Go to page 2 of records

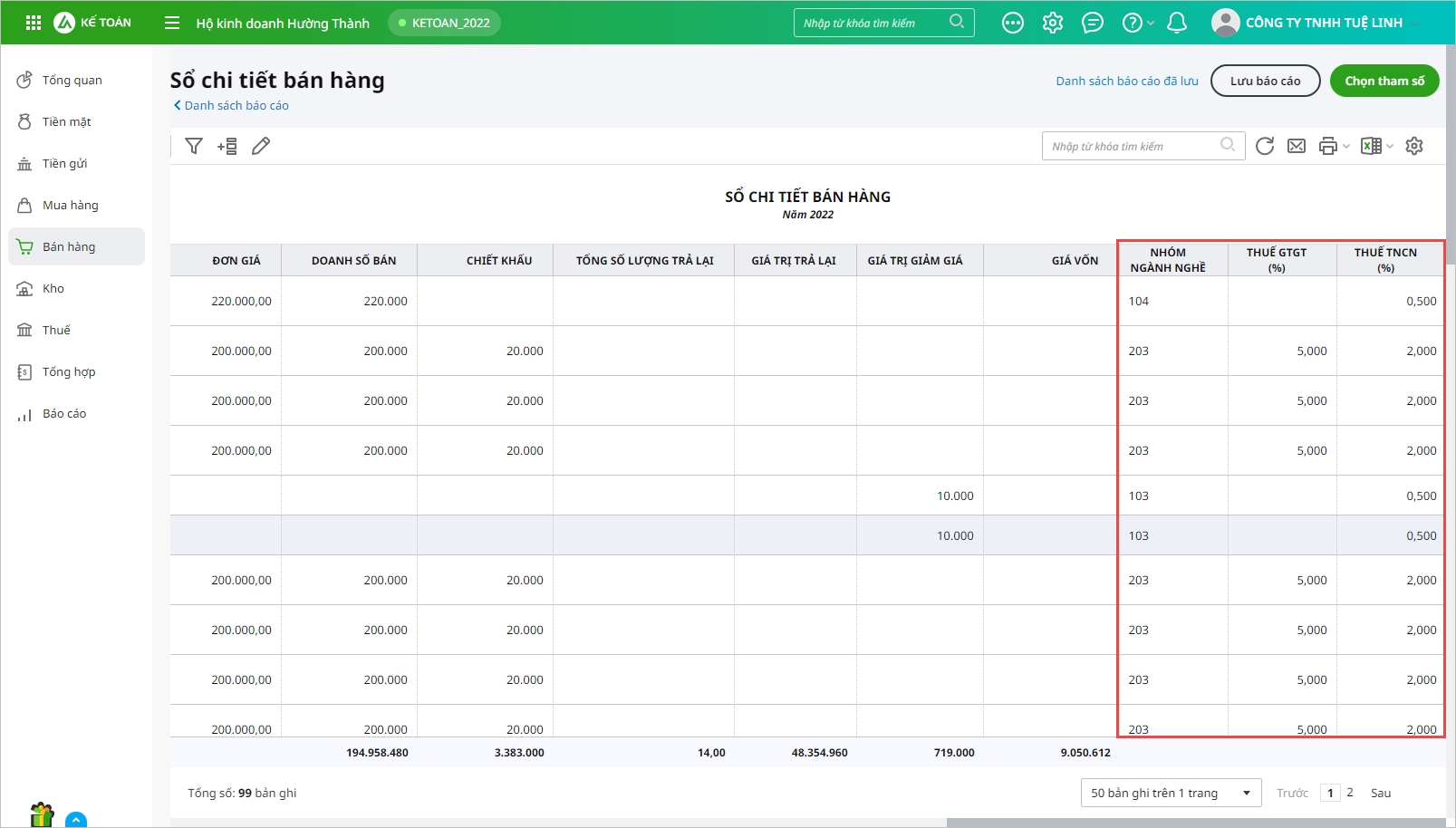pos(1350,793)
